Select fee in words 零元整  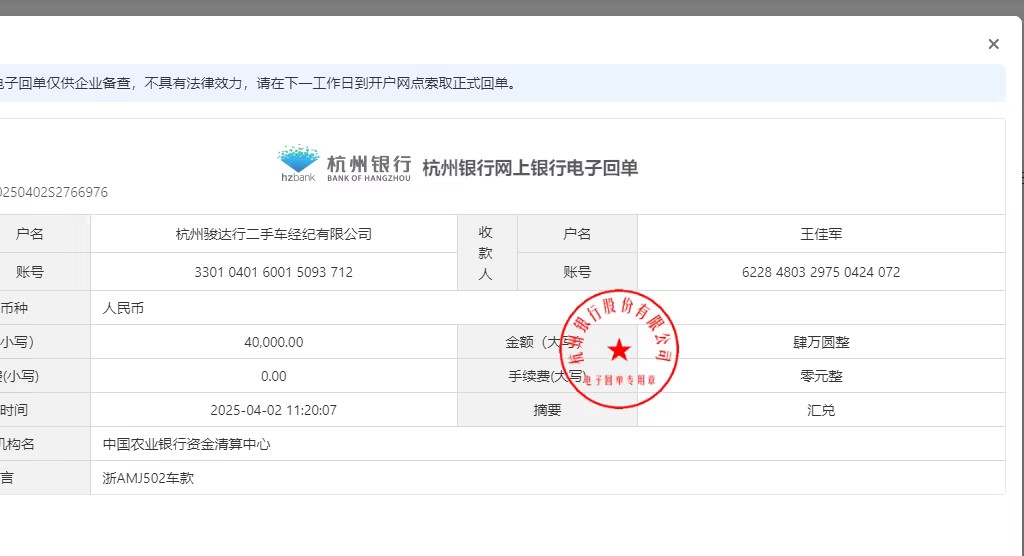point(821,376)
